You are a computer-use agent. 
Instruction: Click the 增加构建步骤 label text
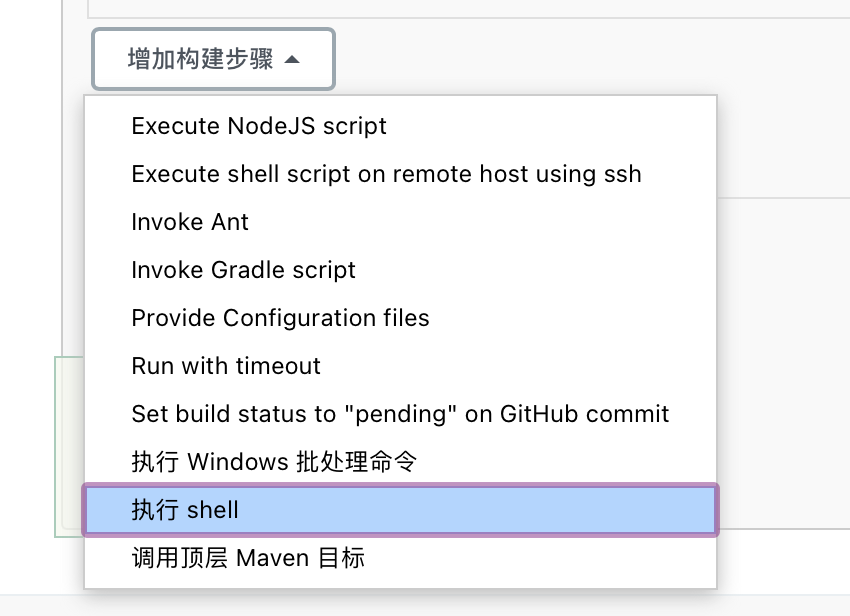click(x=201, y=59)
